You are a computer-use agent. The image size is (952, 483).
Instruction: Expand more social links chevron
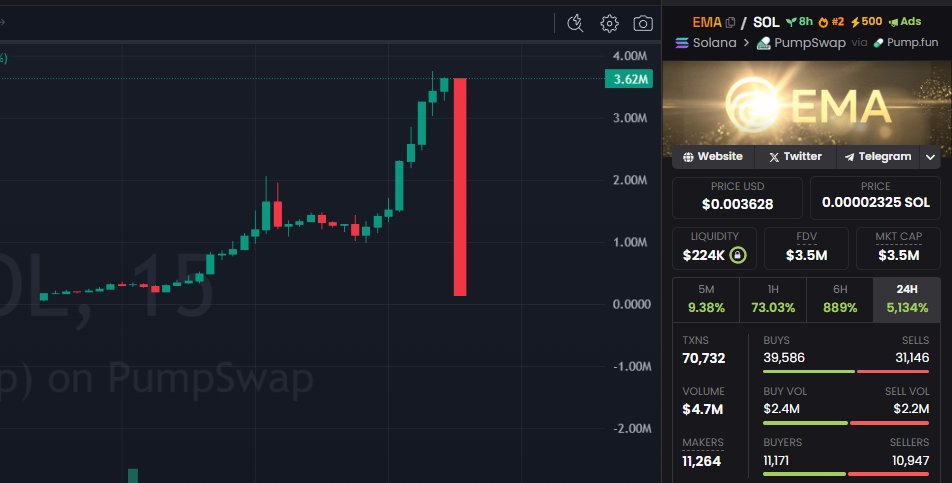tap(930, 157)
